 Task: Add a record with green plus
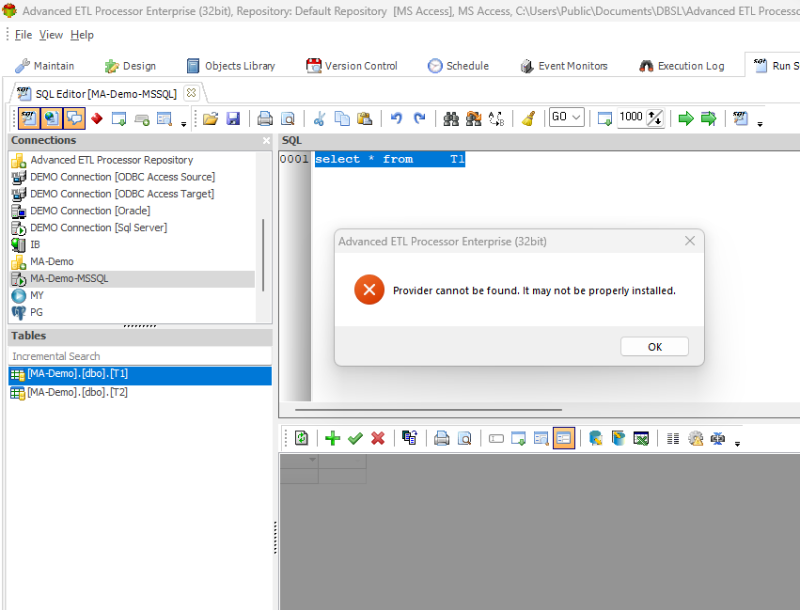tap(333, 438)
